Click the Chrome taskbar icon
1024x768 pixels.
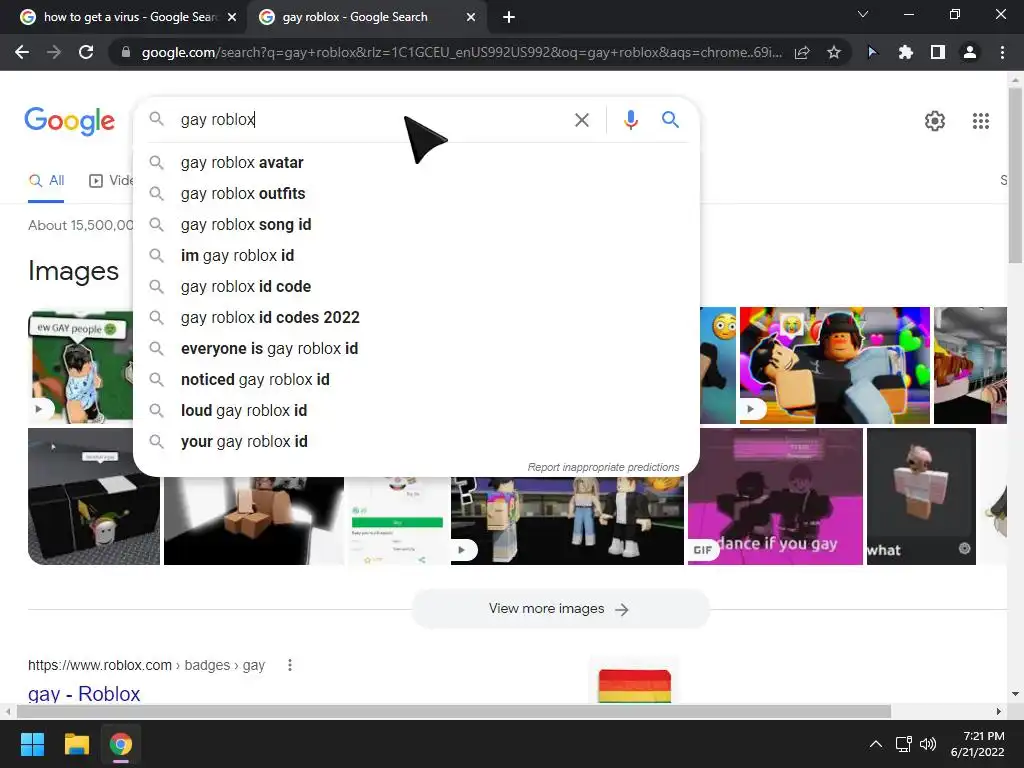point(121,744)
